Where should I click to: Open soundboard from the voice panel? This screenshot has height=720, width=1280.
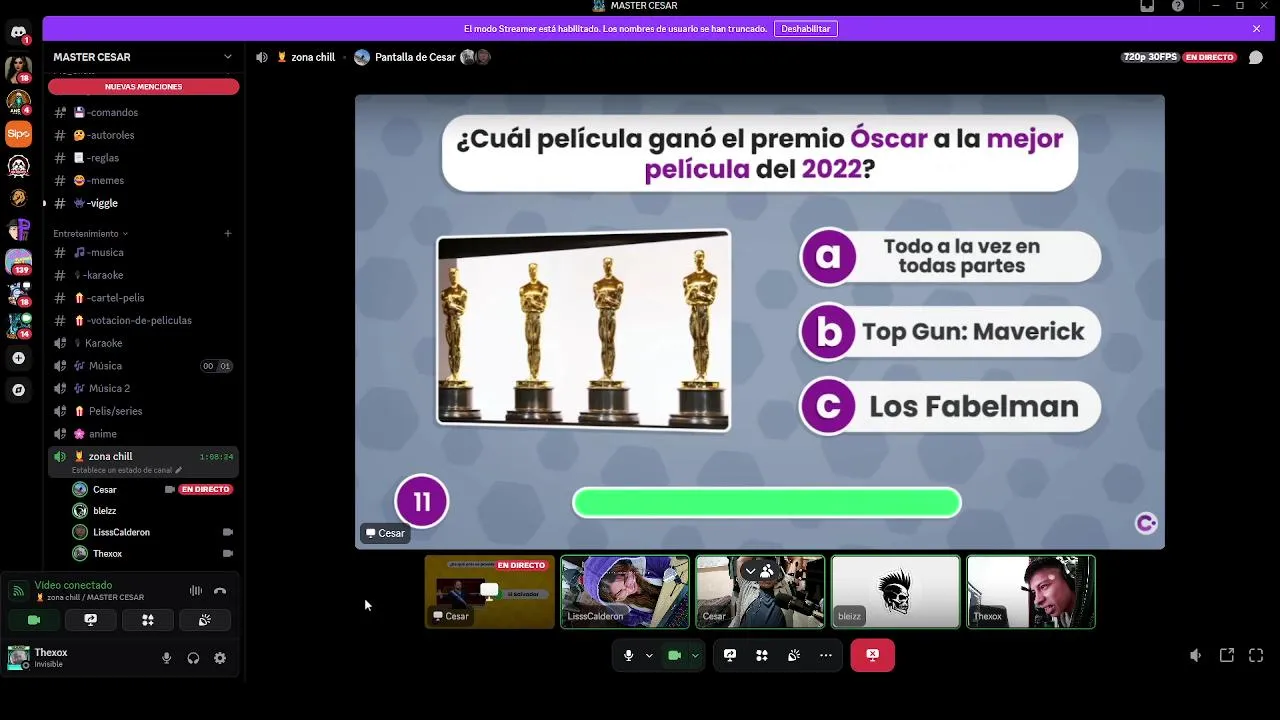click(x=204, y=620)
